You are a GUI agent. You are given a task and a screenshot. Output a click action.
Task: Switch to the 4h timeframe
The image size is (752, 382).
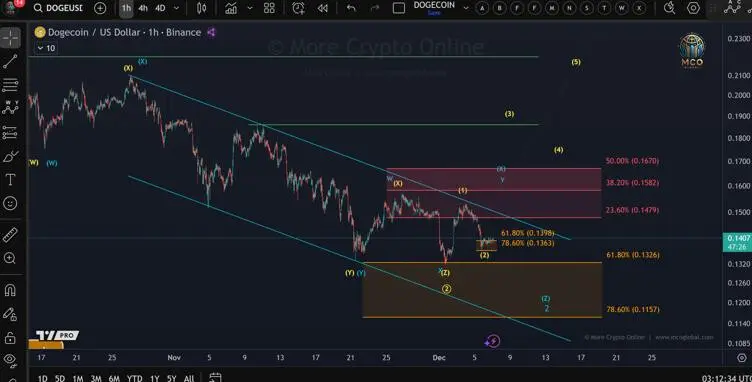point(143,8)
